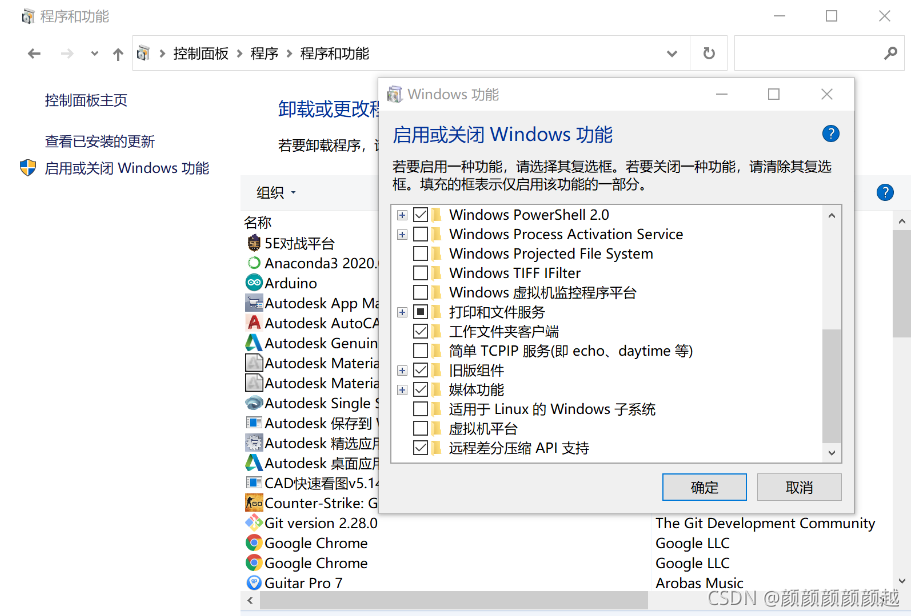Click the 程序和功能 breadcrumb

coord(334,54)
